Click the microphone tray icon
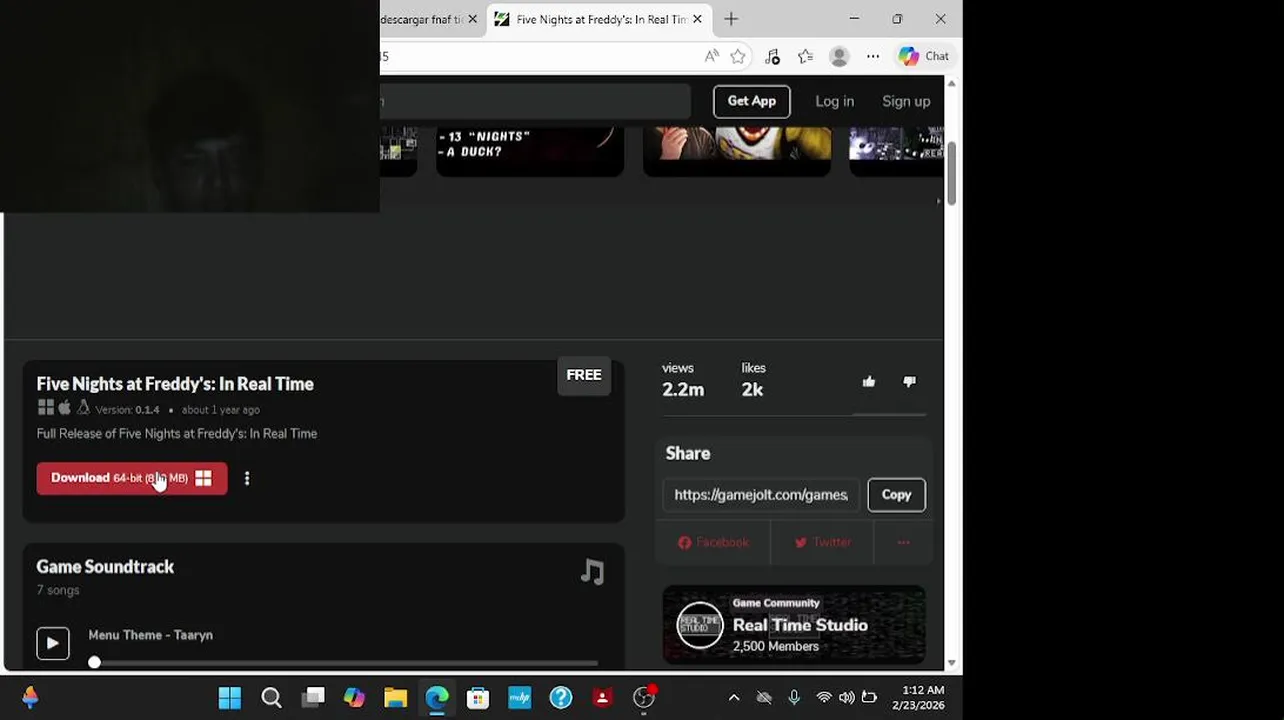The height and width of the screenshot is (720, 1284). 794,697
